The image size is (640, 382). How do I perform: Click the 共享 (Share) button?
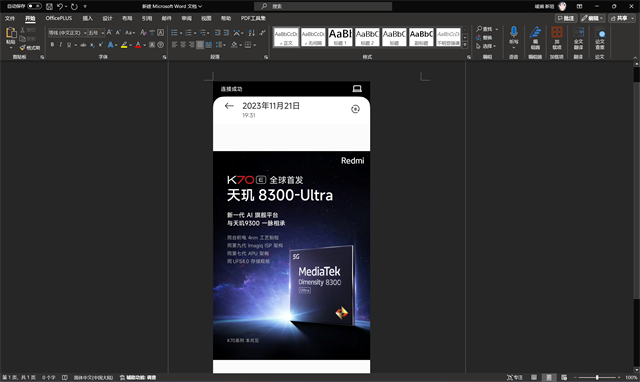pyautogui.click(x=622, y=18)
